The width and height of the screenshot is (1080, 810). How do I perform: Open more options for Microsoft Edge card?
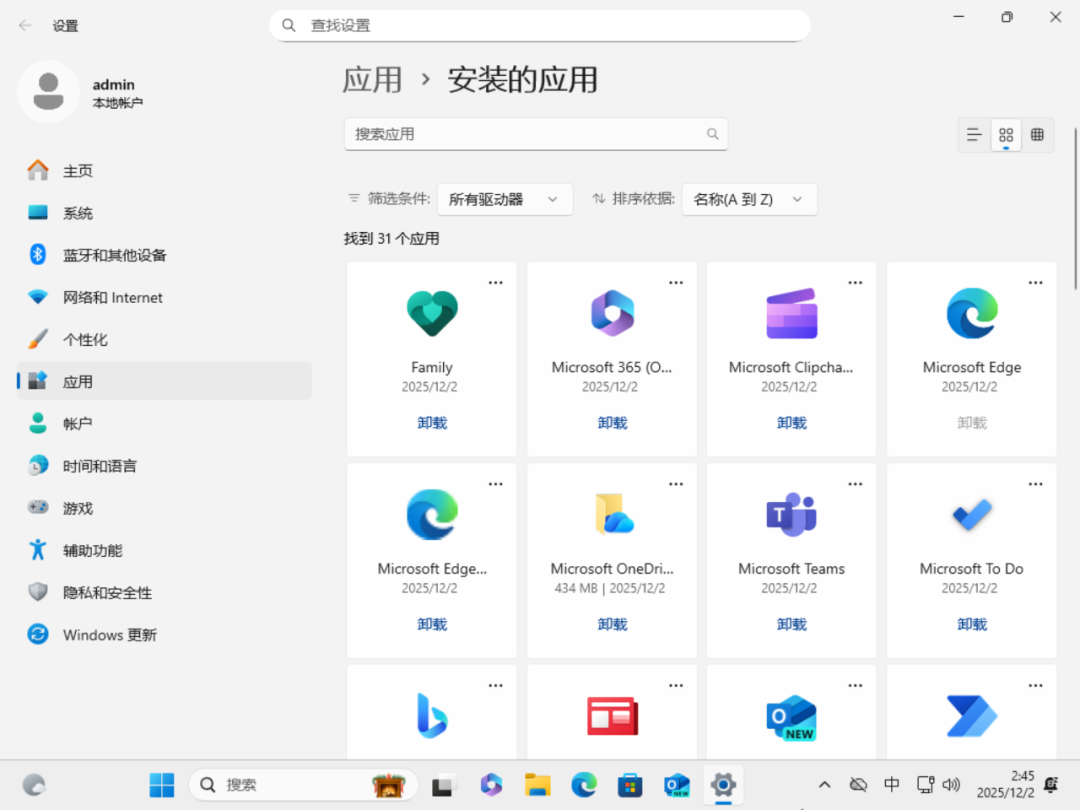pos(1035,282)
